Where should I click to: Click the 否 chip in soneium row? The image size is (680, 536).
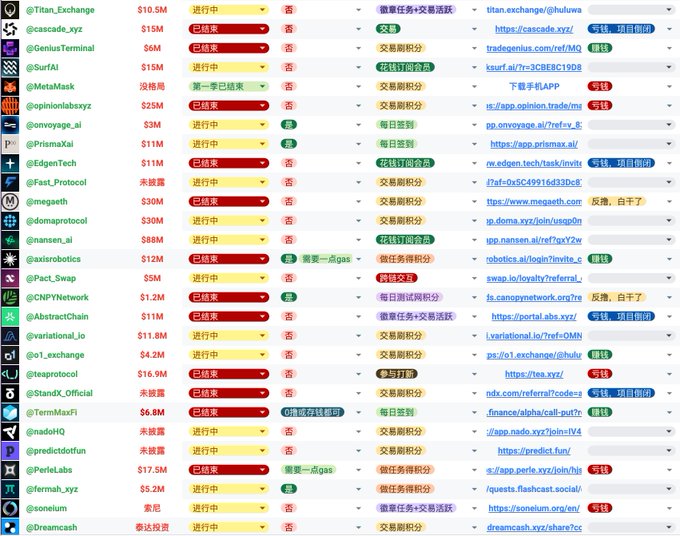tap(289, 508)
